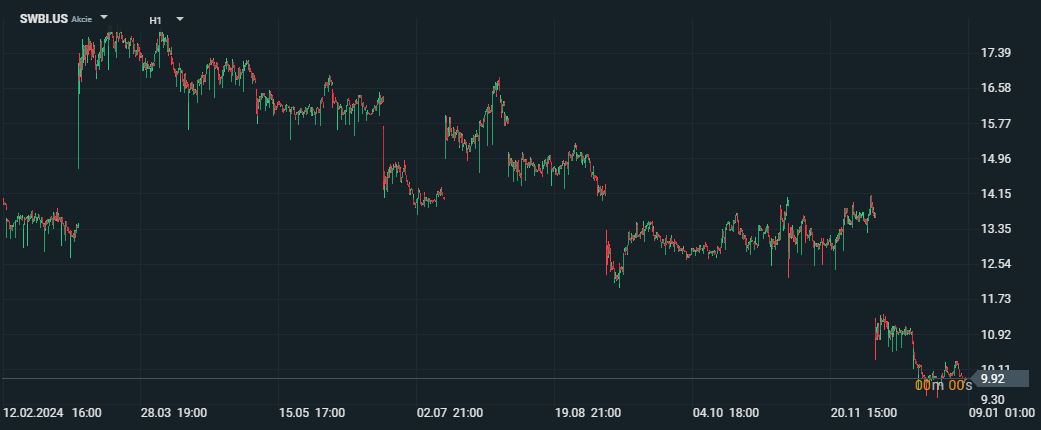Viewport: 1041px width, 430px height.
Task: Click the 12.02.2024 16:00 date label
Action: tap(52, 412)
